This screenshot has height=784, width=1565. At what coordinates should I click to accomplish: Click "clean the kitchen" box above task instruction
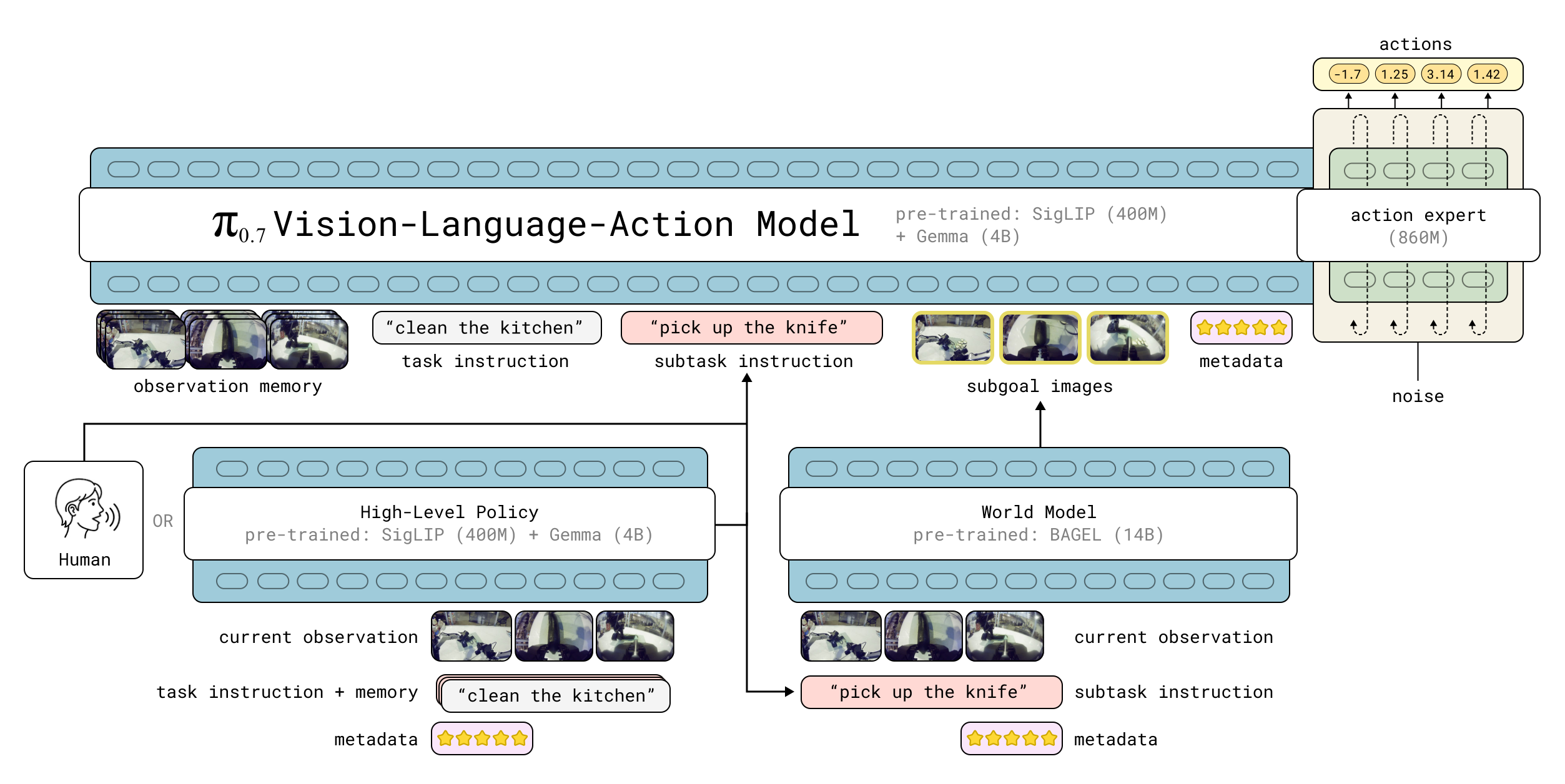[x=487, y=328]
